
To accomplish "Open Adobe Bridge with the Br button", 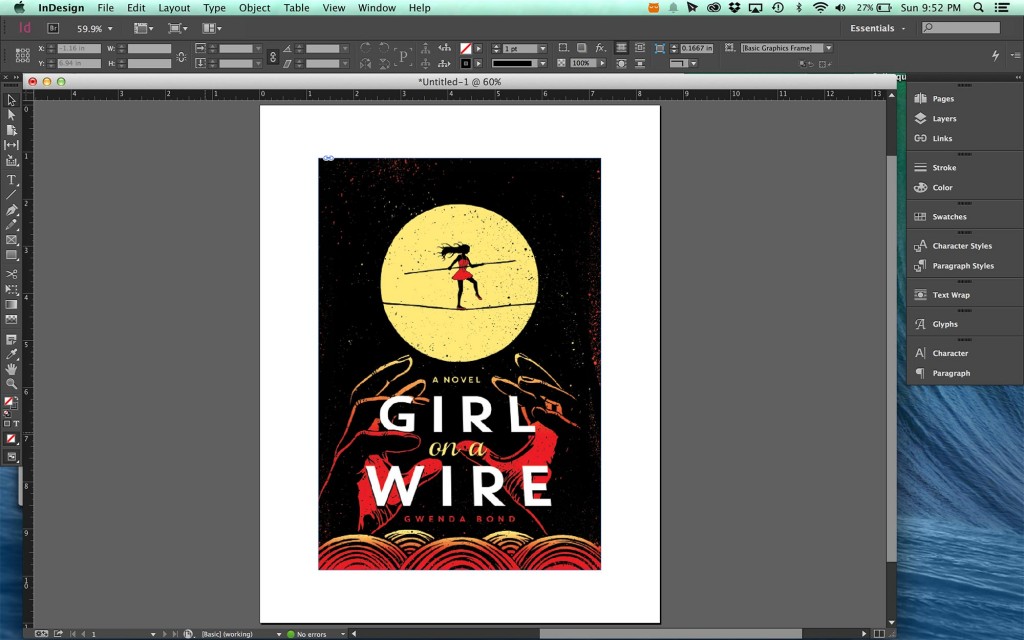I will [x=54, y=28].
